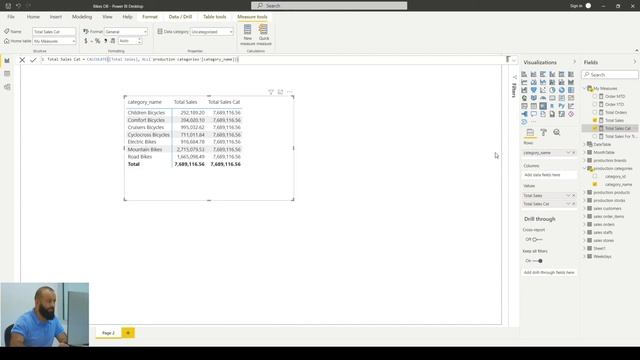Commit the formula with the checkmark

(x=33, y=60)
